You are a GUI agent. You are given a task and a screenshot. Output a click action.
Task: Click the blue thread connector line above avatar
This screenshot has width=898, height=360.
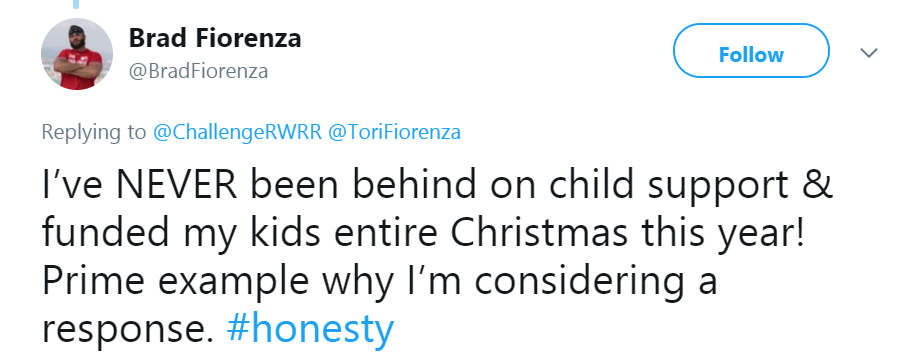76,4
